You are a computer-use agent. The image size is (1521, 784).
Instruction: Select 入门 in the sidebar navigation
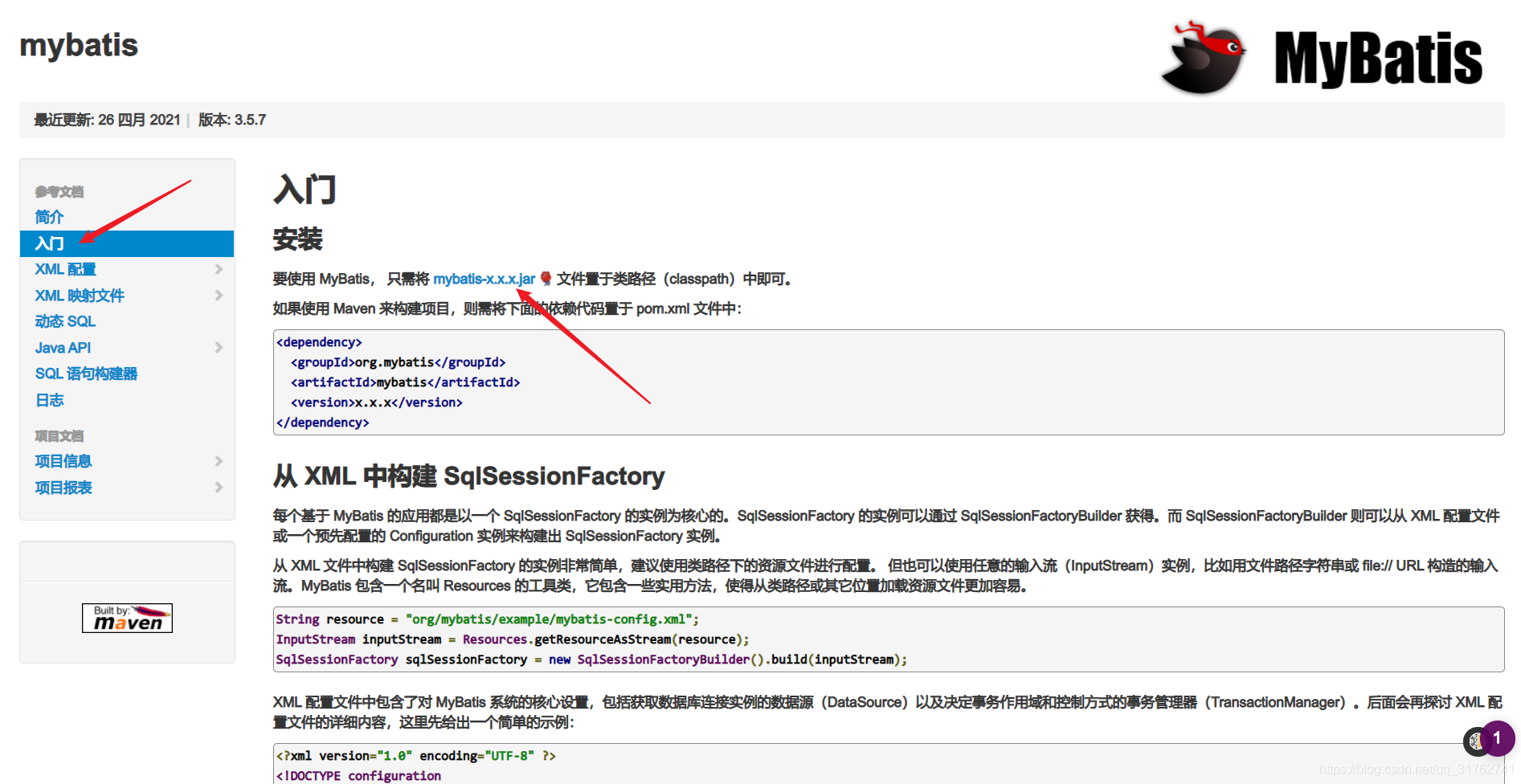[48, 243]
